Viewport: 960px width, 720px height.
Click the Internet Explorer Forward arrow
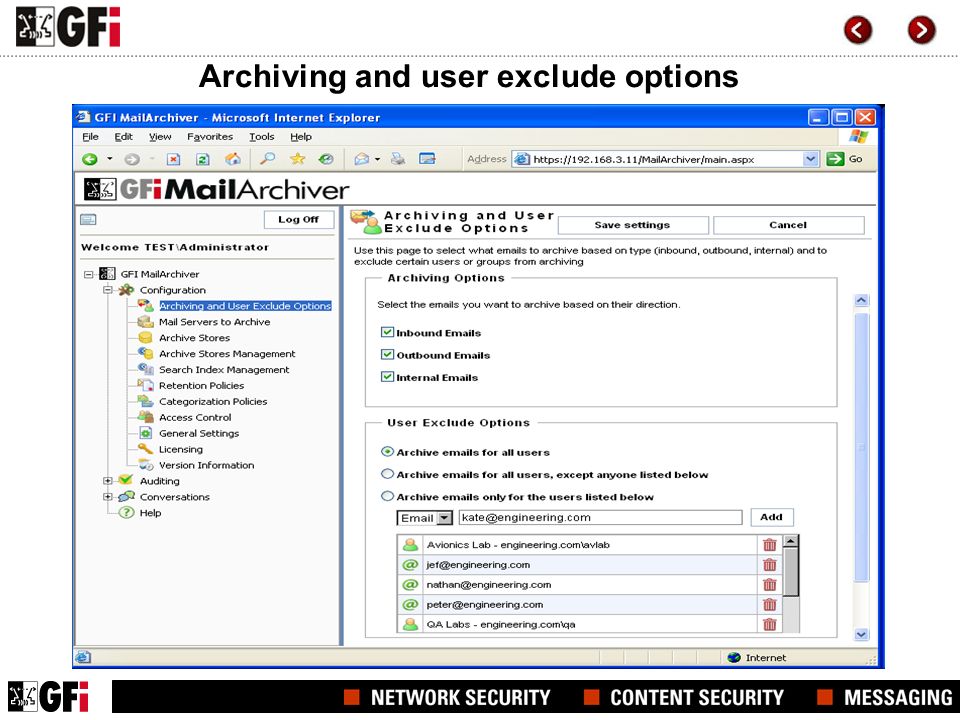(132, 159)
